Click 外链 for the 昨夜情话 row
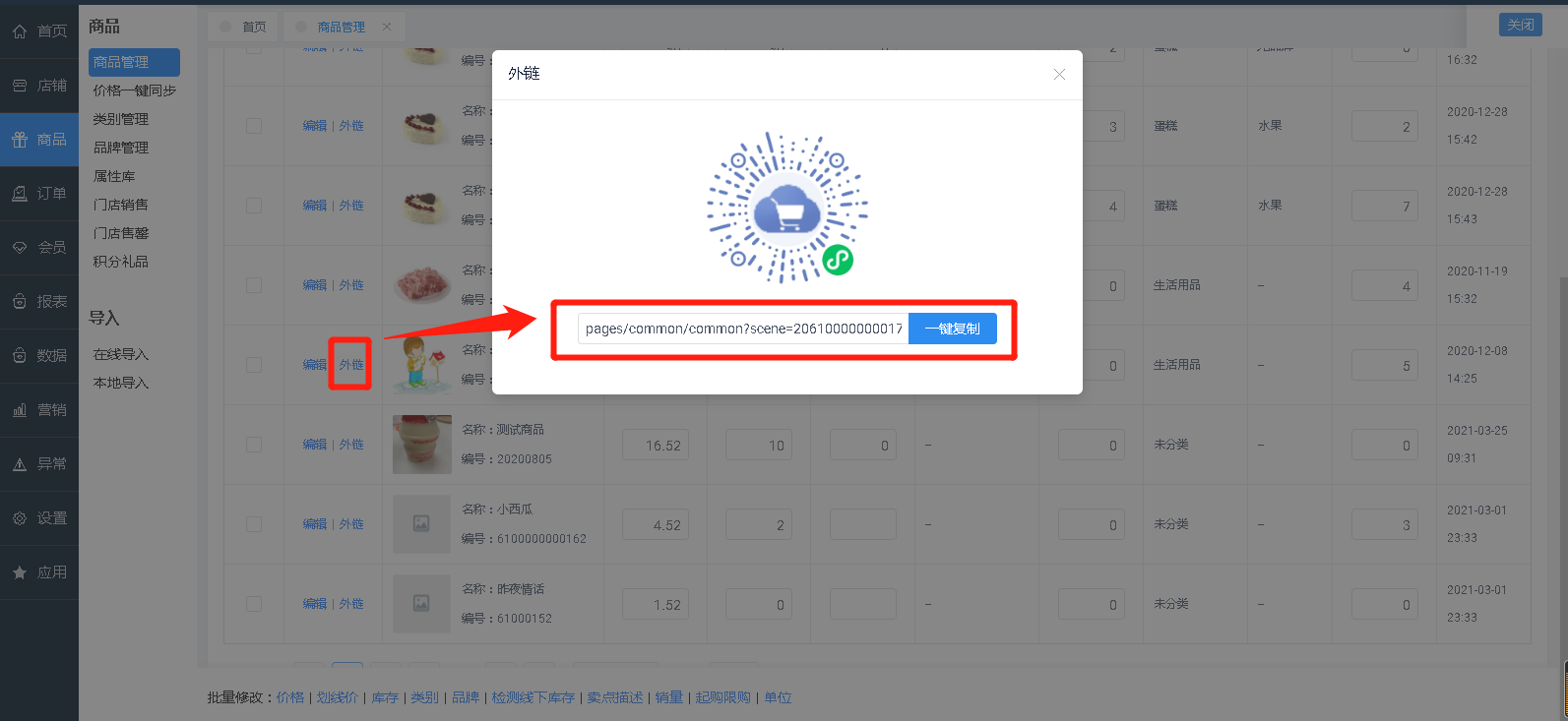 (351, 604)
